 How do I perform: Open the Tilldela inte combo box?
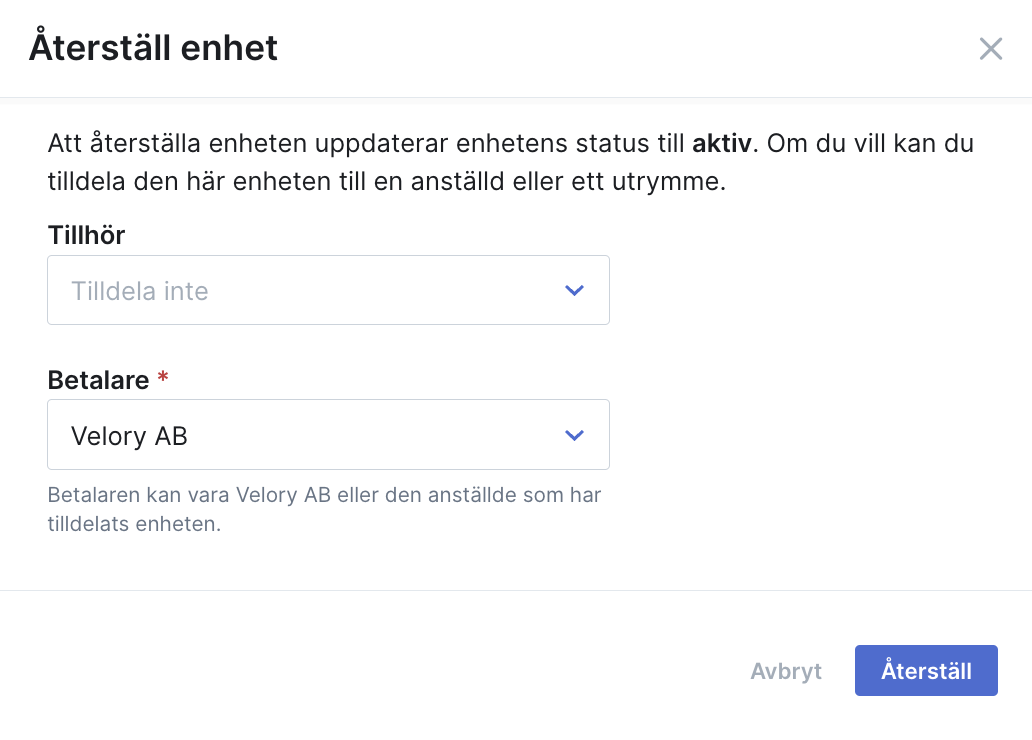328,290
